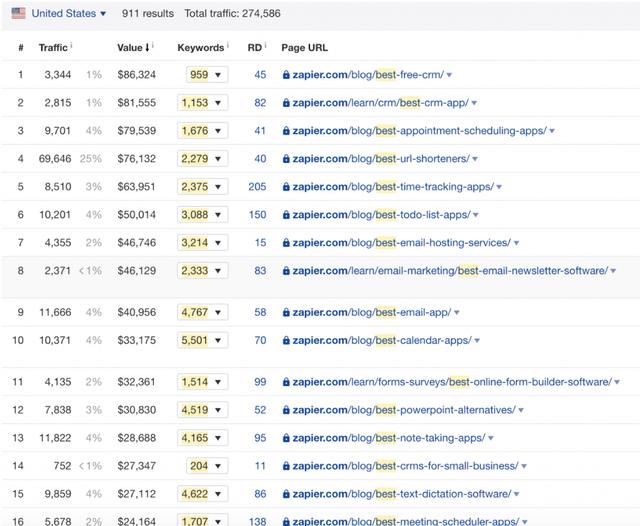640x526 pixels.
Task: Expand URL arrow after best-note-taking-apps
Action: pos(491,439)
